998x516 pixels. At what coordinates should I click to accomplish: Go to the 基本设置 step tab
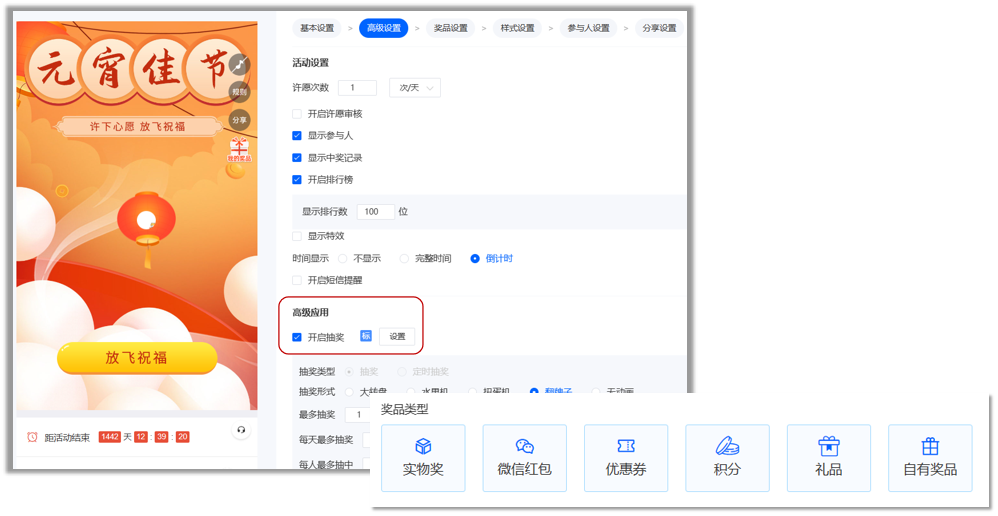317,28
